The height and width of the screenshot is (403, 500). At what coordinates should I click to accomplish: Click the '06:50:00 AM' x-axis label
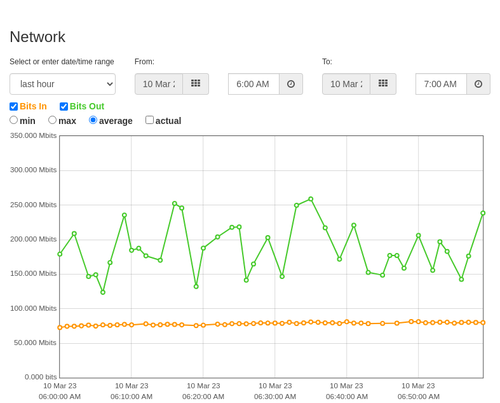click(418, 397)
